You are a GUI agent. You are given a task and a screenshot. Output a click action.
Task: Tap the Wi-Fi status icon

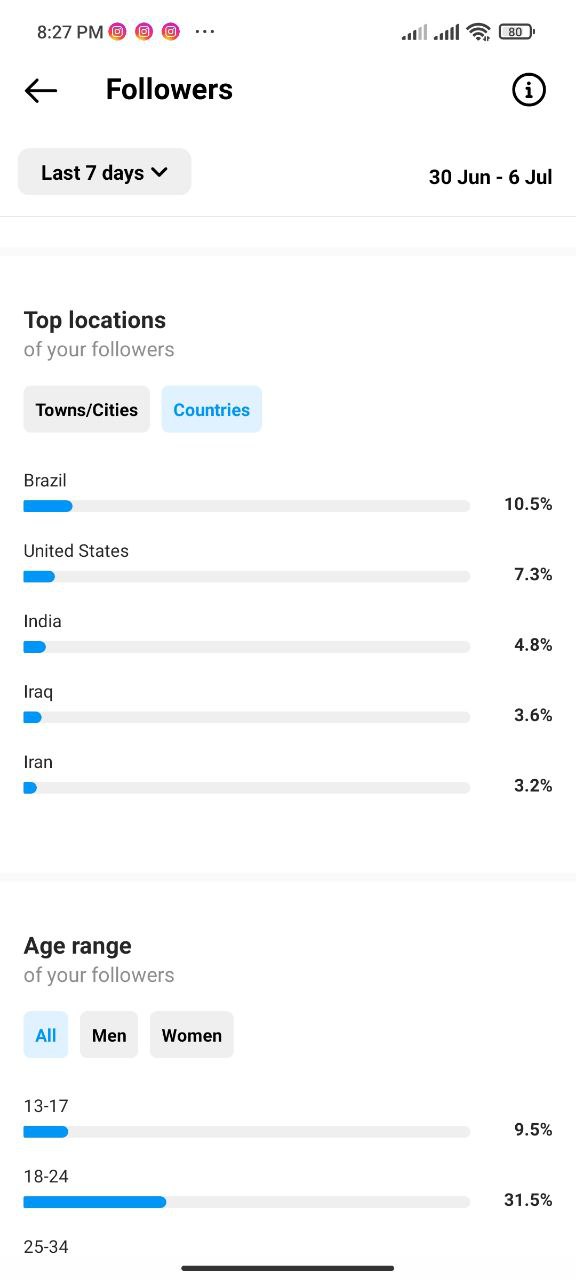(x=479, y=32)
